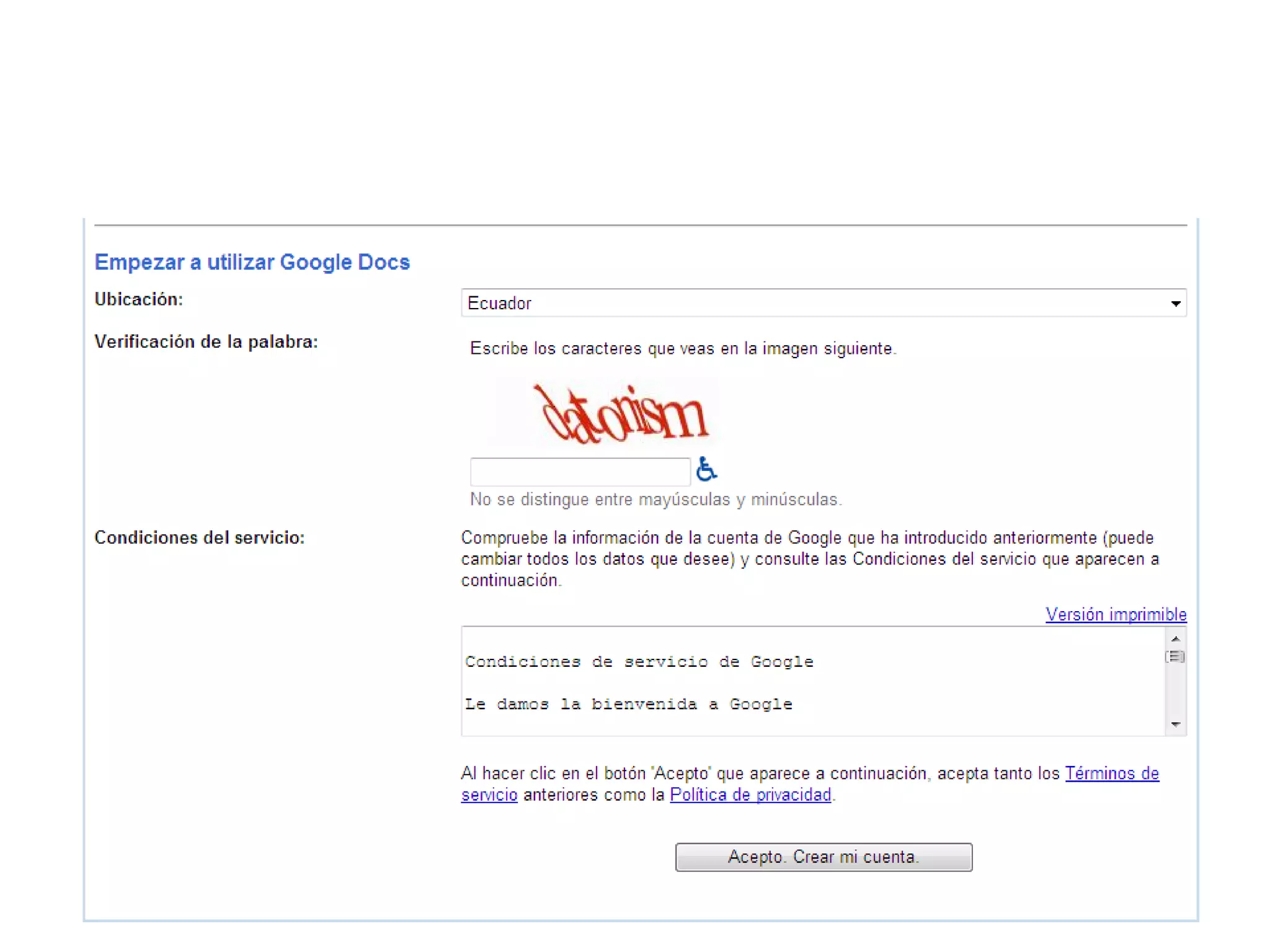The image size is (1270, 952).
Task: Click the distorted red captcha image
Action: tap(619, 413)
